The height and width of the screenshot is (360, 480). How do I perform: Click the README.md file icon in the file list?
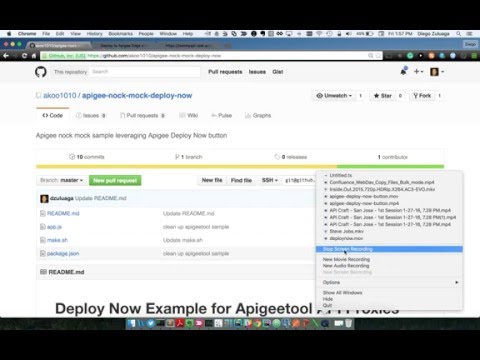(43, 213)
